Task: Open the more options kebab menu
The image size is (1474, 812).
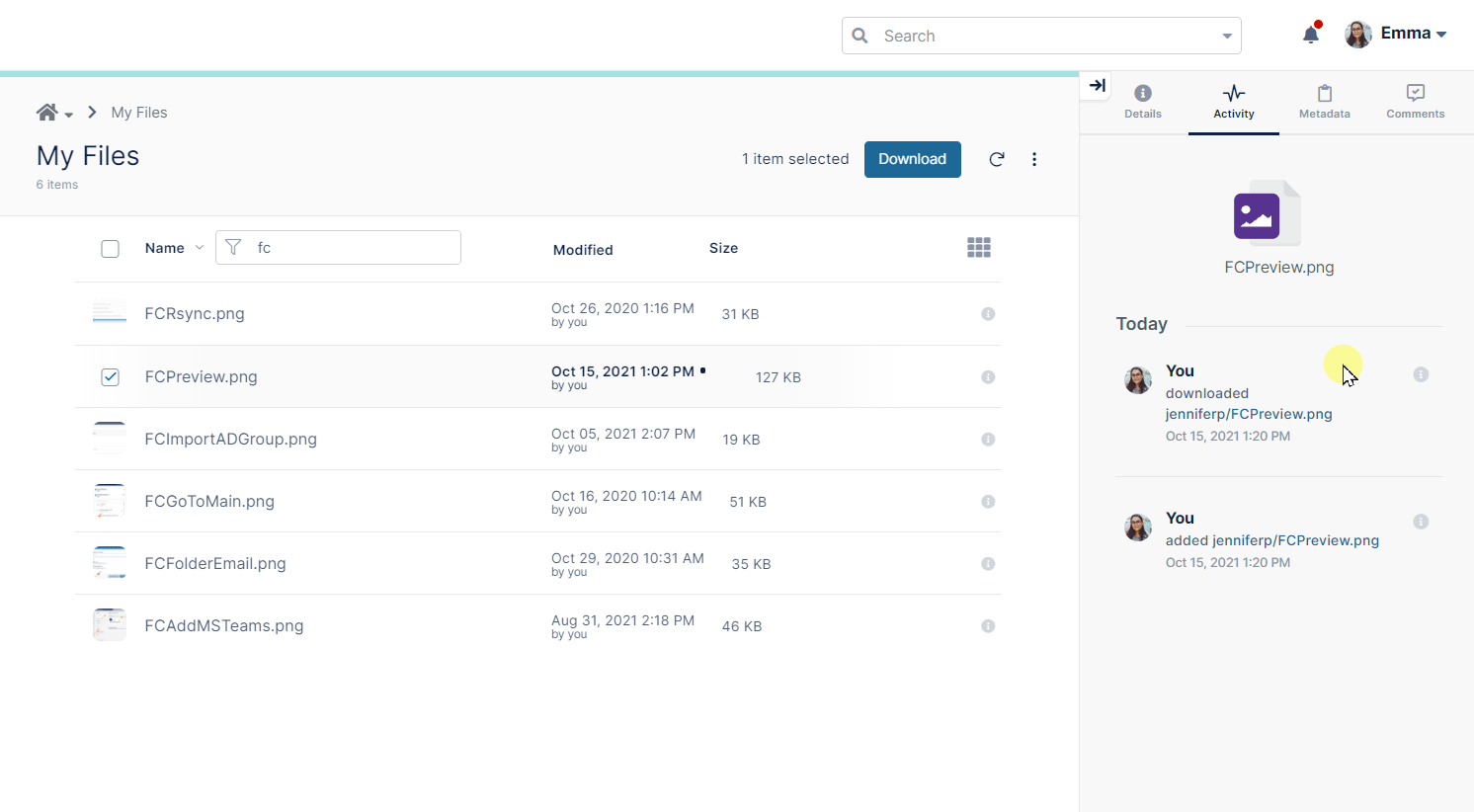Action: click(x=1034, y=159)
